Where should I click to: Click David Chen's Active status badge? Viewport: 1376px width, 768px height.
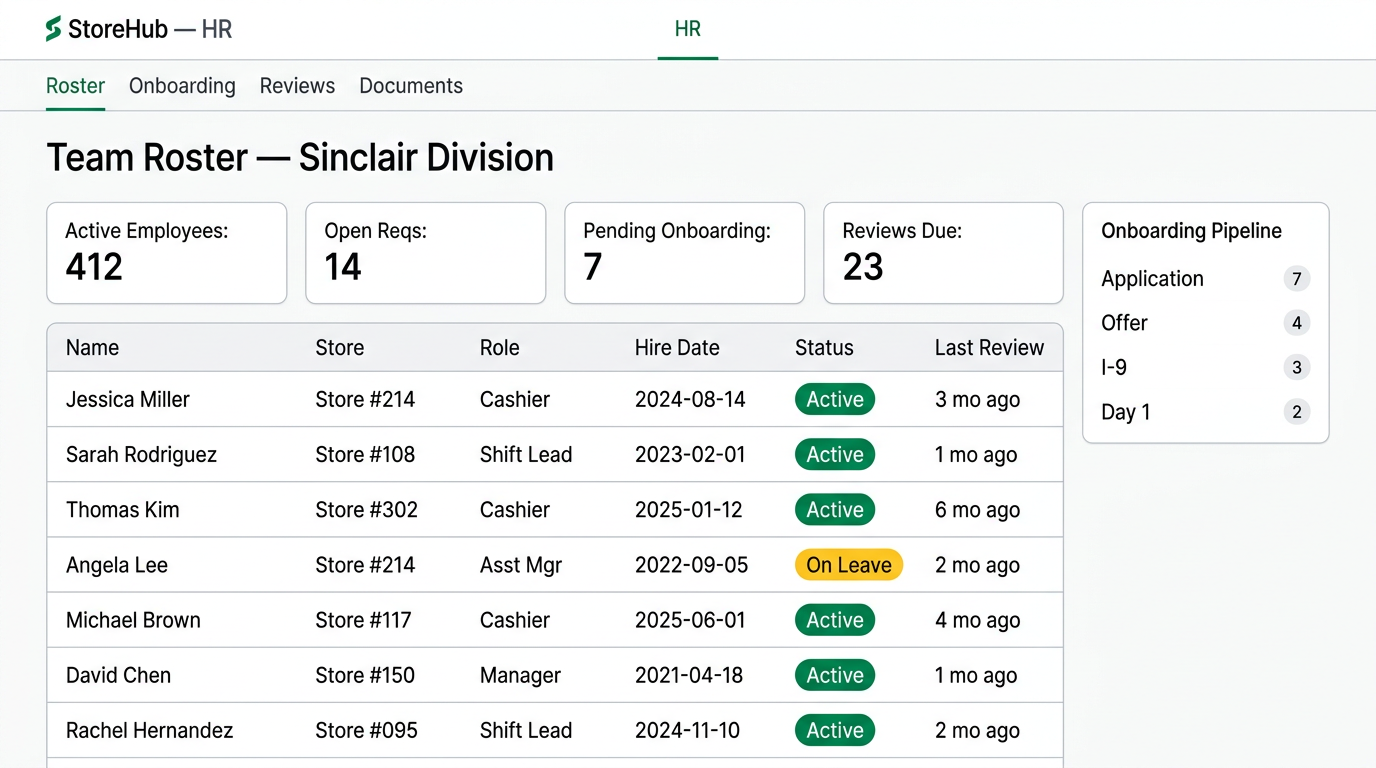click(x=835, y=675)
